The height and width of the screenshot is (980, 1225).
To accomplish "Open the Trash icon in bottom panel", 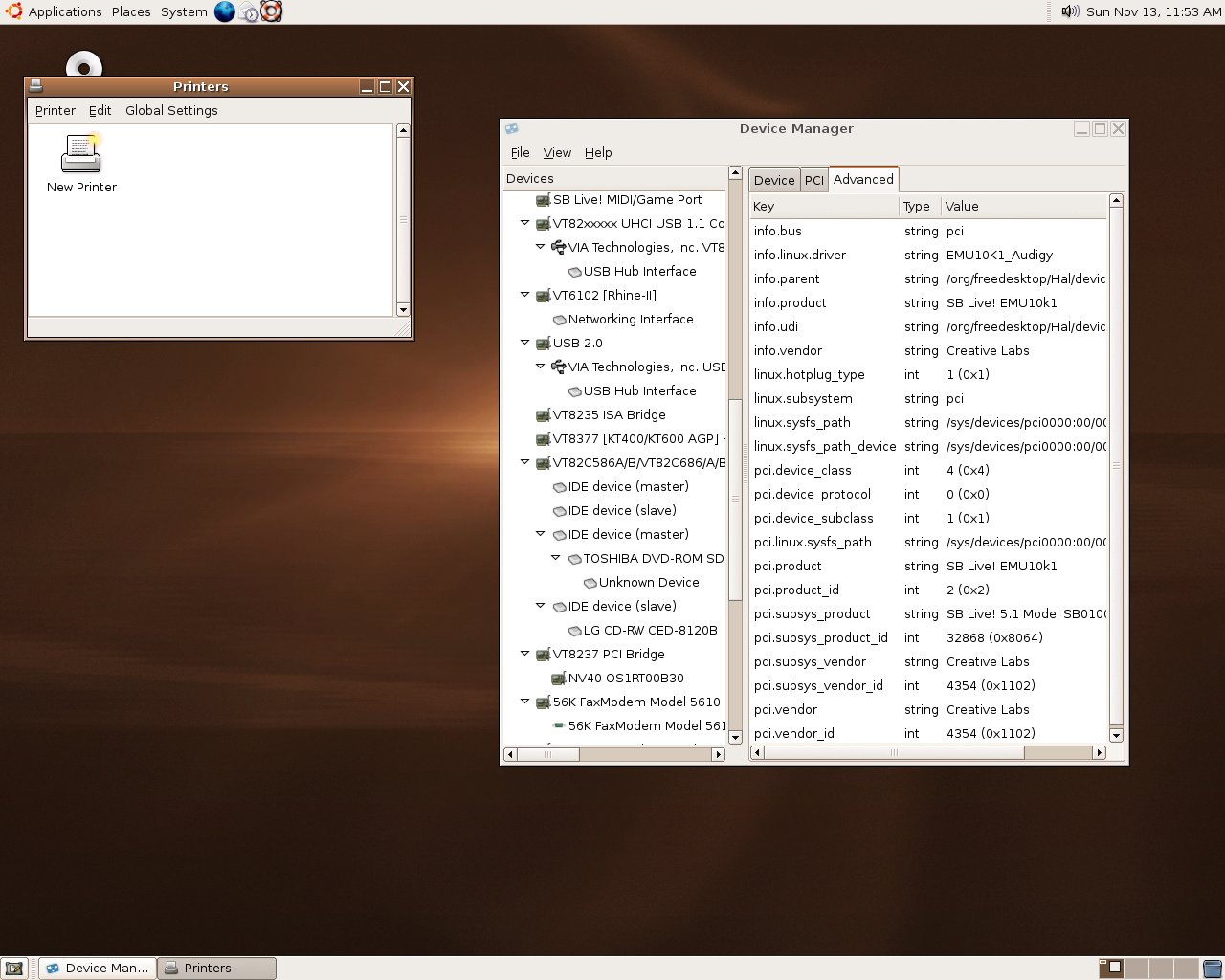I will (1213, 969).
